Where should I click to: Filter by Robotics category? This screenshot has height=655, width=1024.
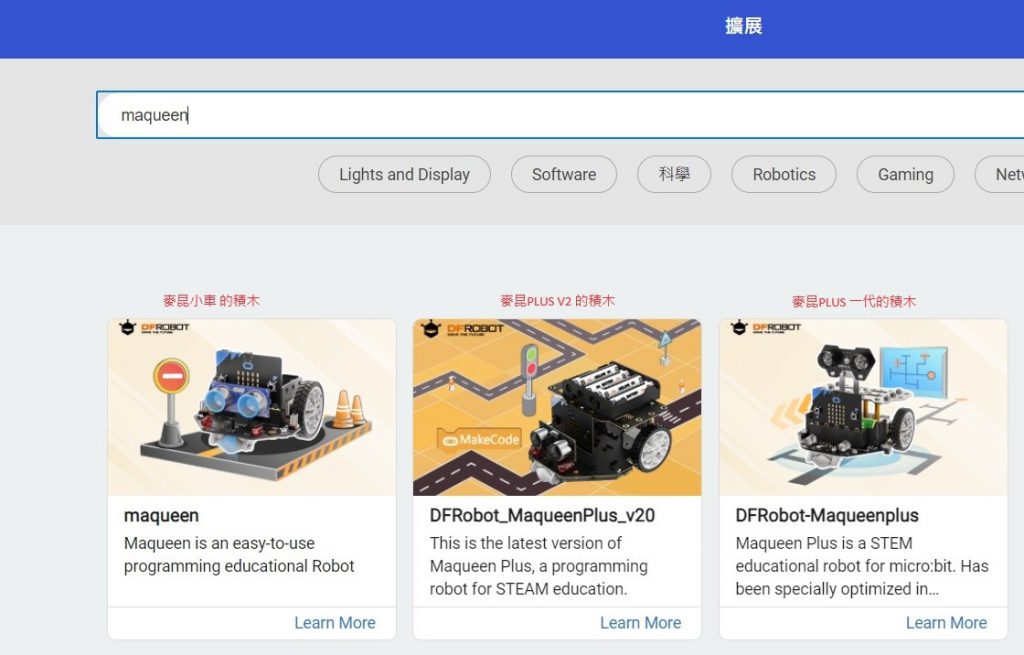click(784, 174)
